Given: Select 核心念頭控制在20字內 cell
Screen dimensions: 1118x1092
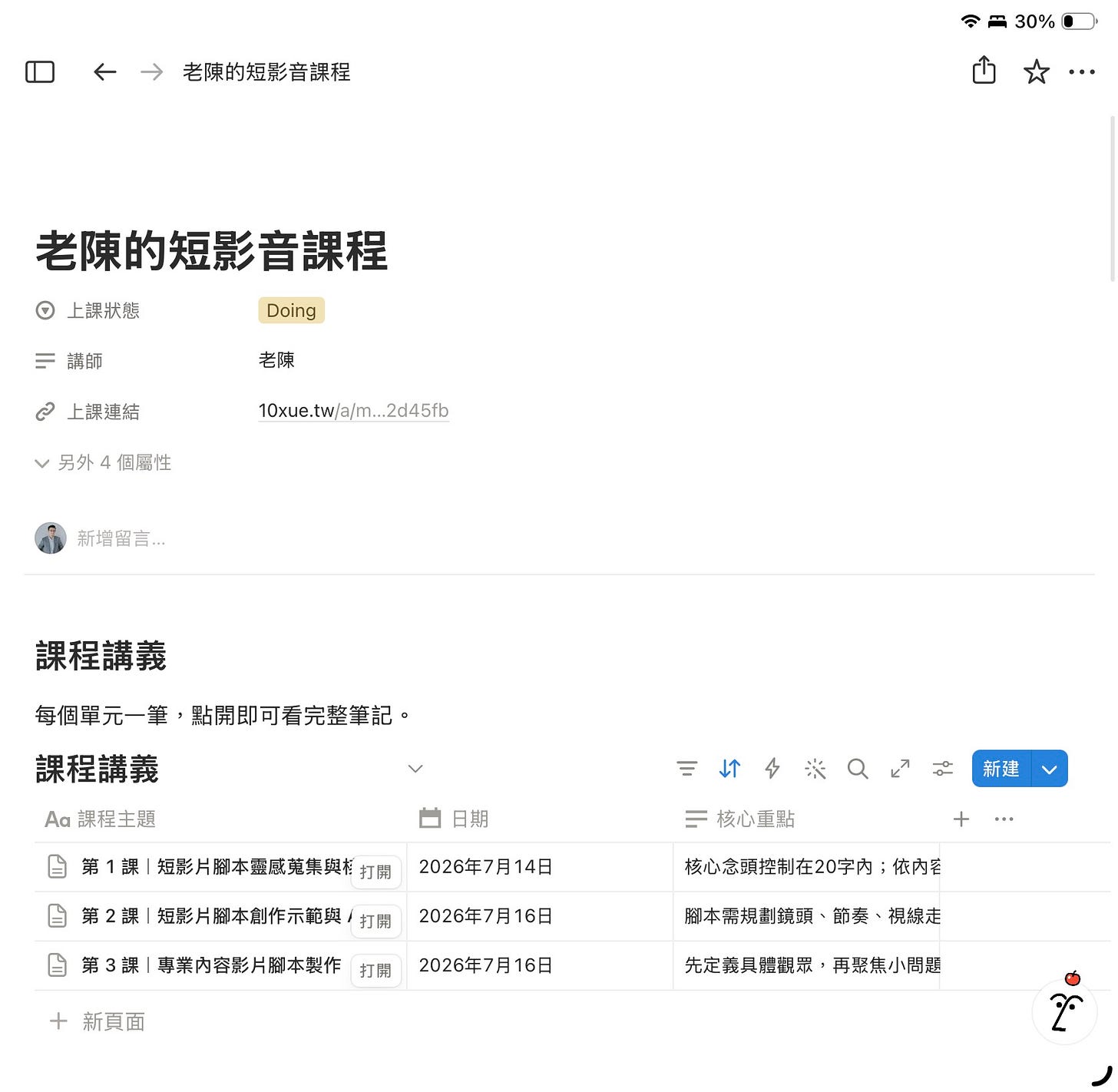Looking at the screenshot, I should 806,867.
